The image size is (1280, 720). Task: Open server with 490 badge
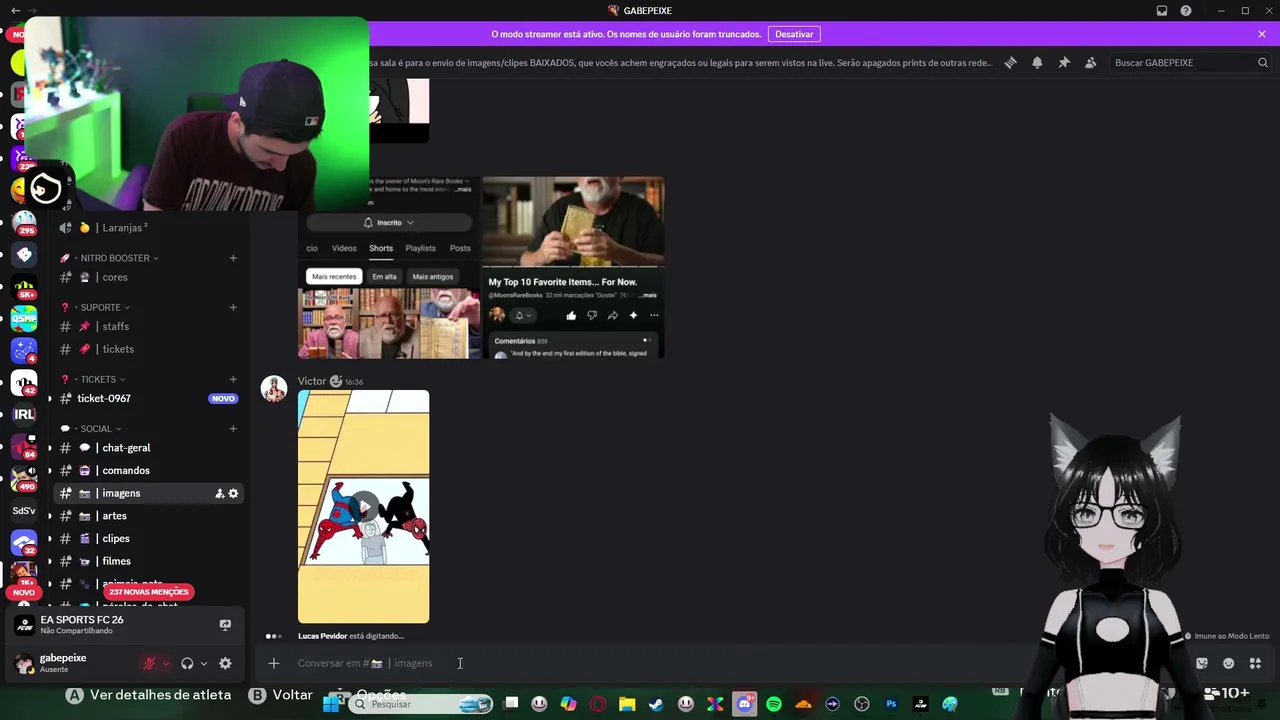pos(24,478)
